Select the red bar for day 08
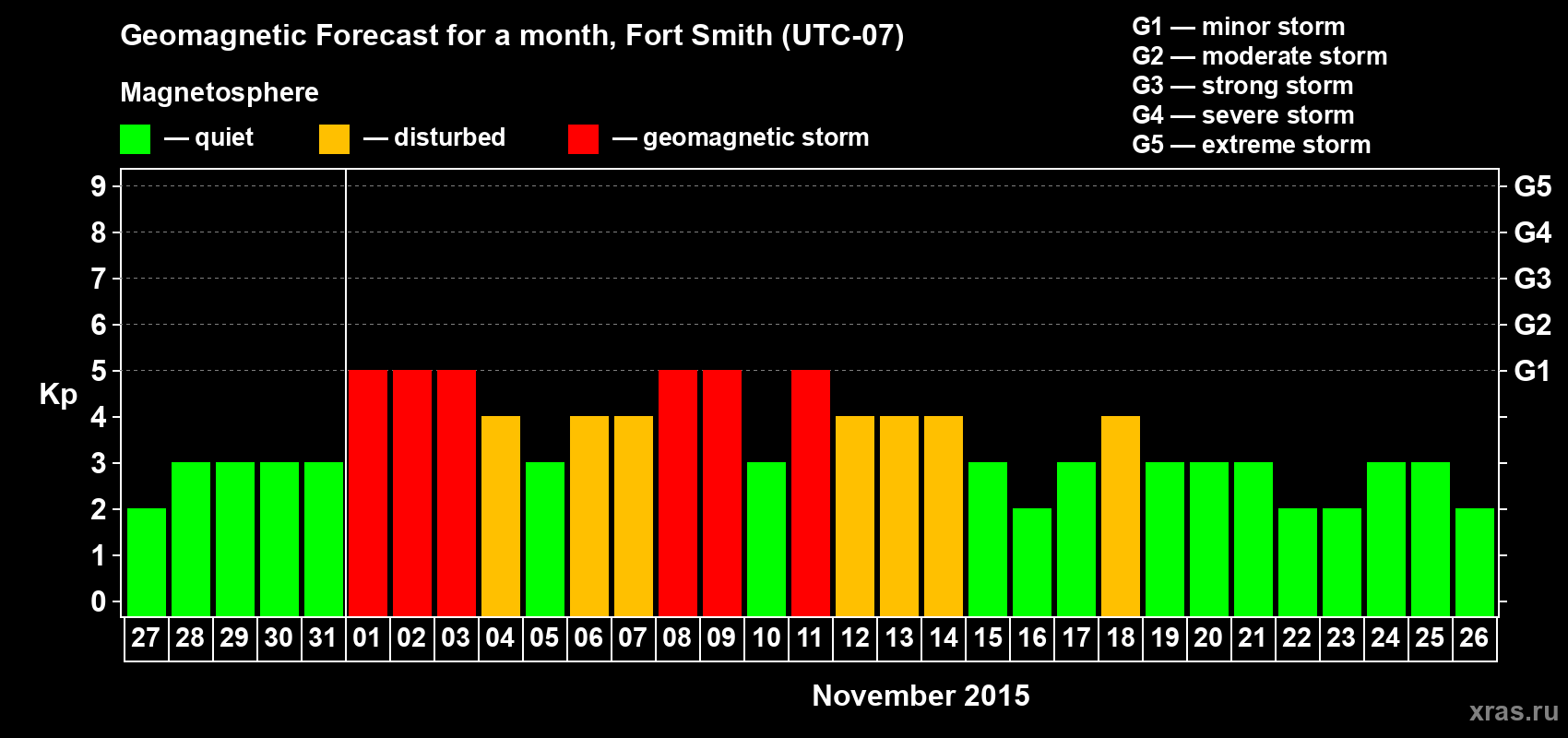Screen dimensions: 1568x738 coord(678,494)
